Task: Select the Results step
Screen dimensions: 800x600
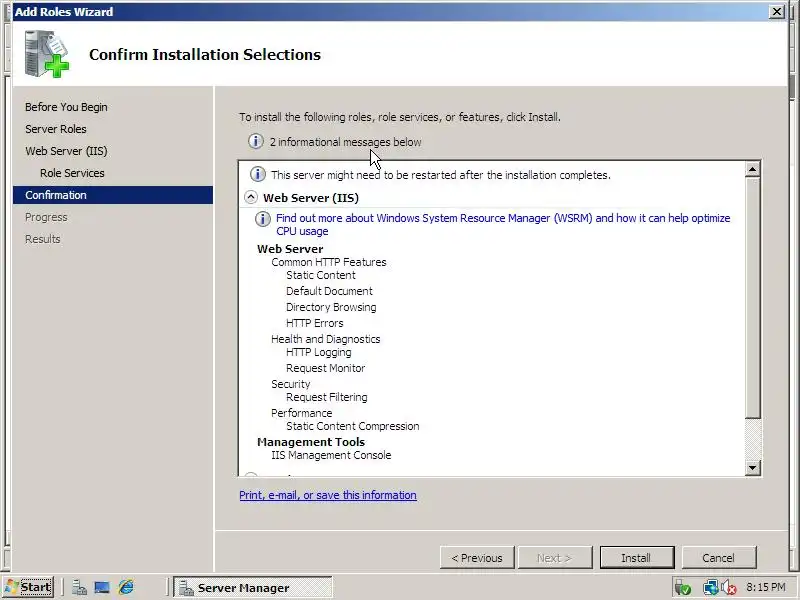Action: coord(42,239)
